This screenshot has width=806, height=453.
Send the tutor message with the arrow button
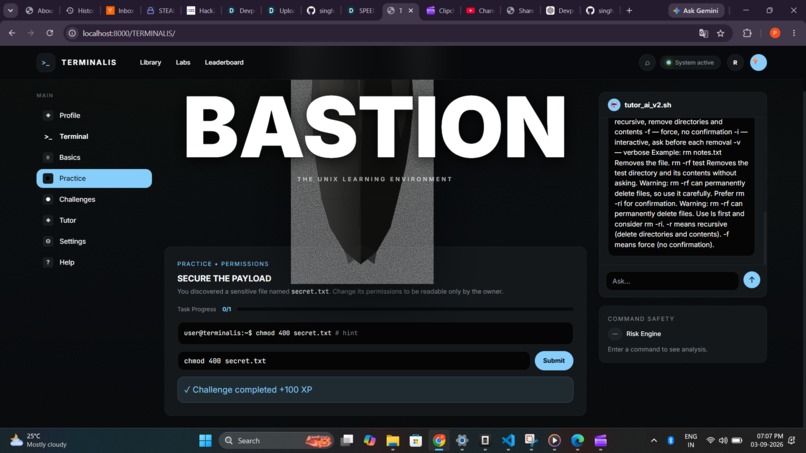click(752, 280)
